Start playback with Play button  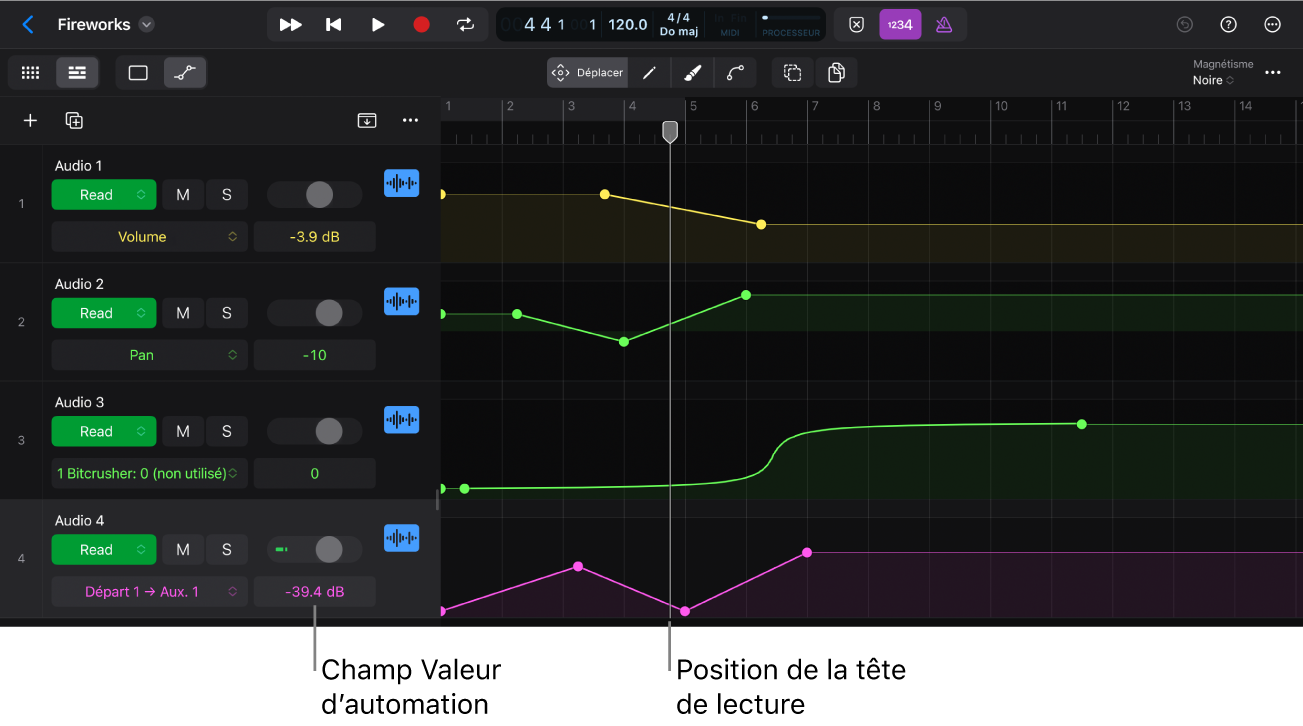(x=378, y=25)
